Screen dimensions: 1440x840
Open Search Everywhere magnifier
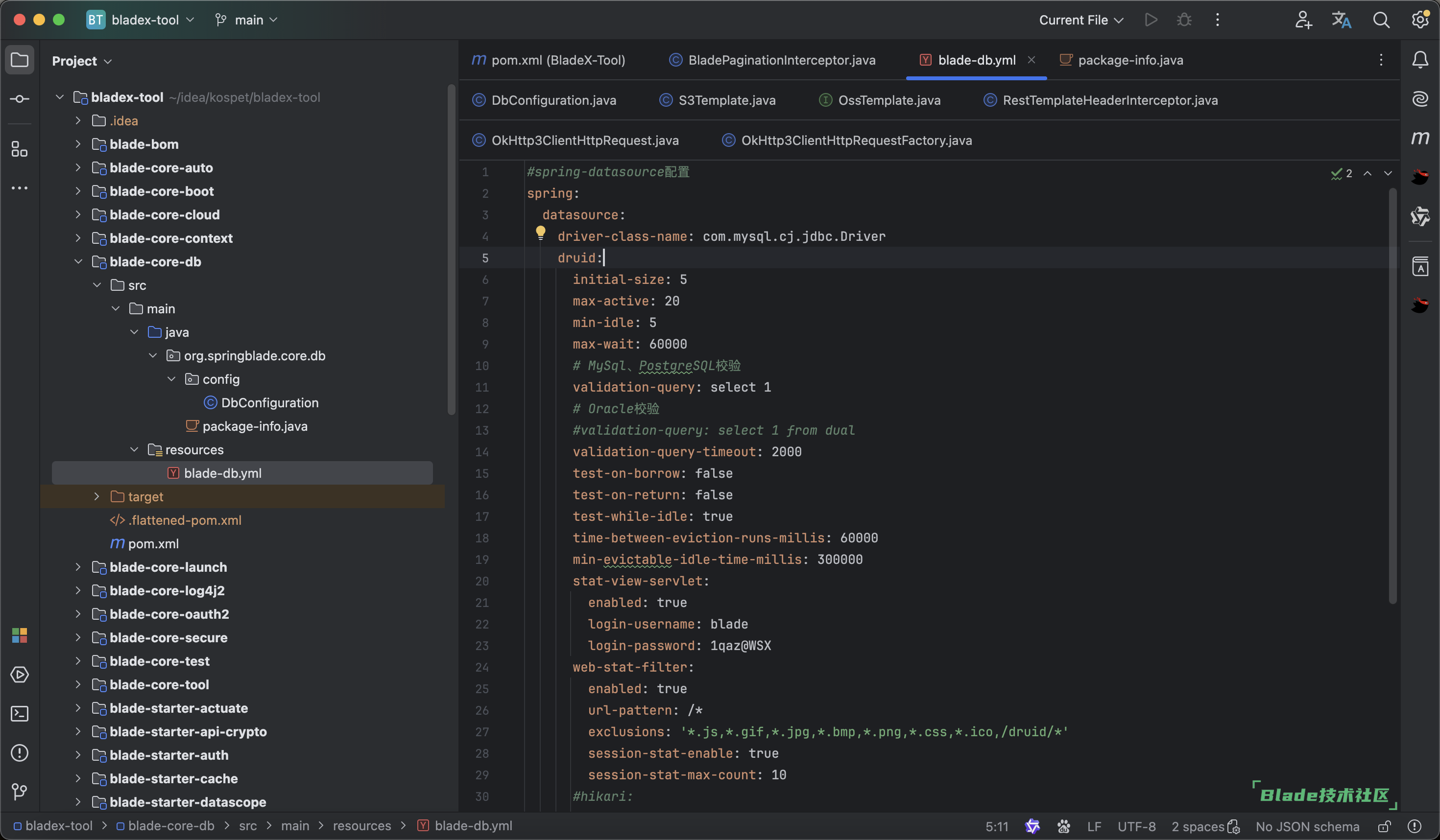pyautogui.click(x=1381, y=20)
